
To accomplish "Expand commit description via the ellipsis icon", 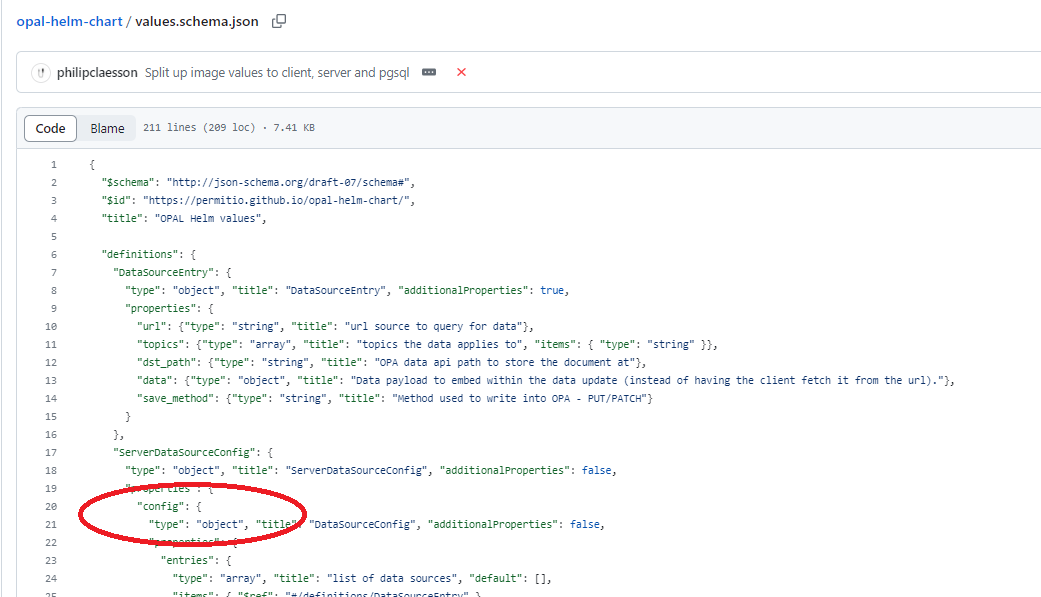I will 429,72.
